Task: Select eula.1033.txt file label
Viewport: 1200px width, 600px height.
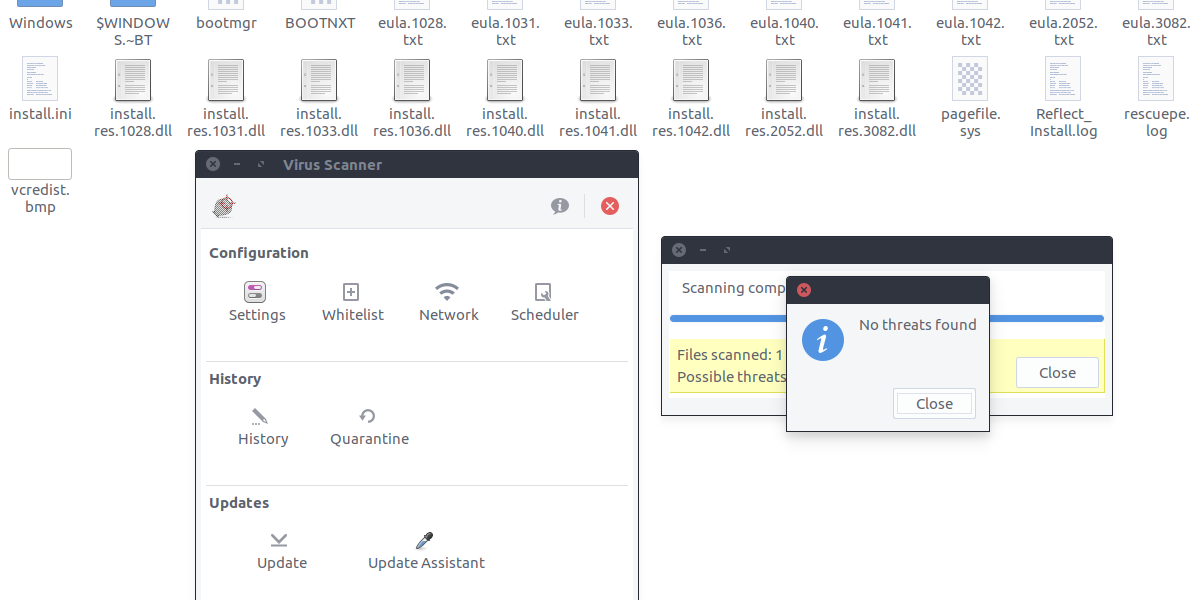Action: point(598,31)
